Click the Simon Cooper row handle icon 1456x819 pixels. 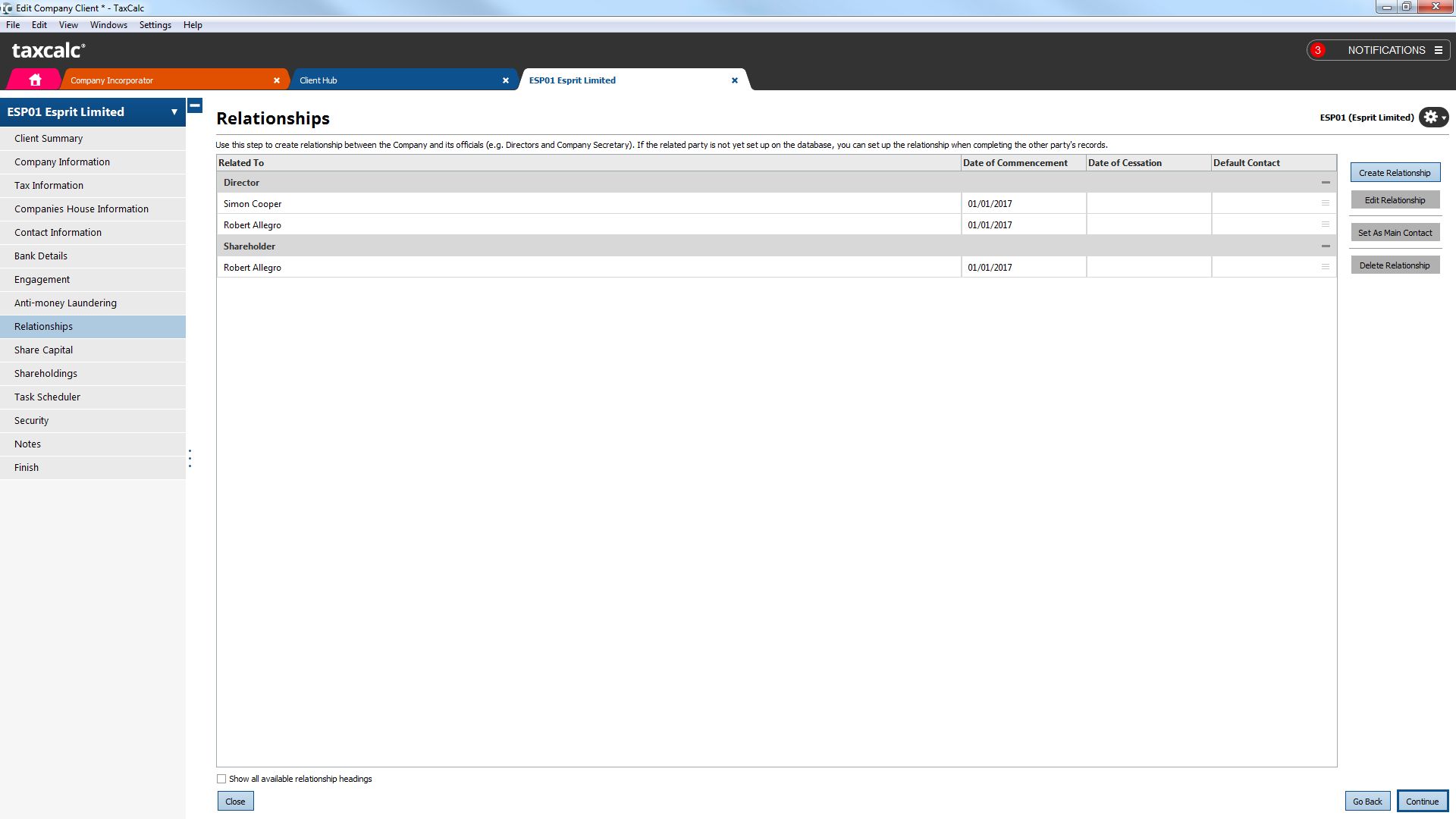point(1326,203)
